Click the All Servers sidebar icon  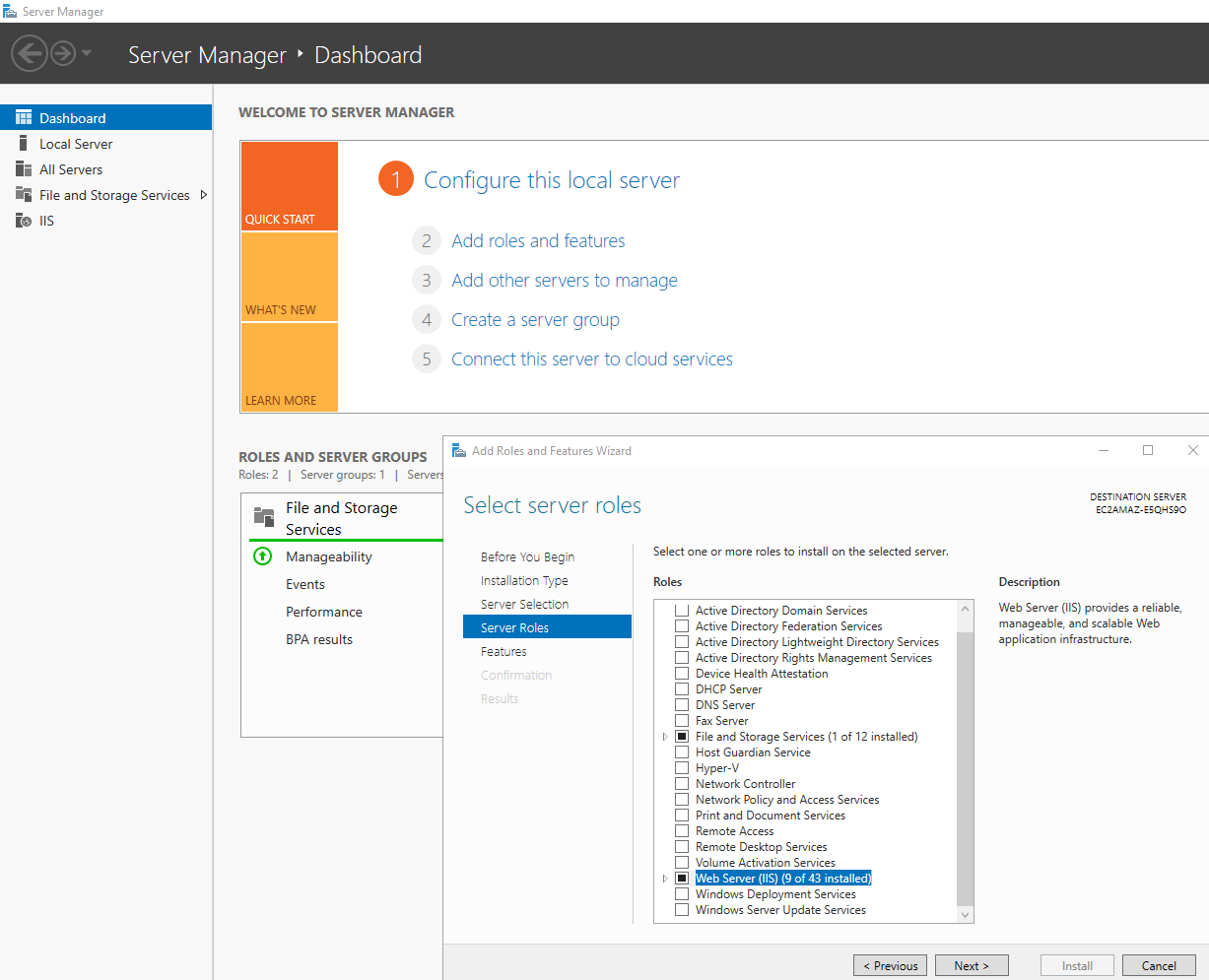pos(24,169)
